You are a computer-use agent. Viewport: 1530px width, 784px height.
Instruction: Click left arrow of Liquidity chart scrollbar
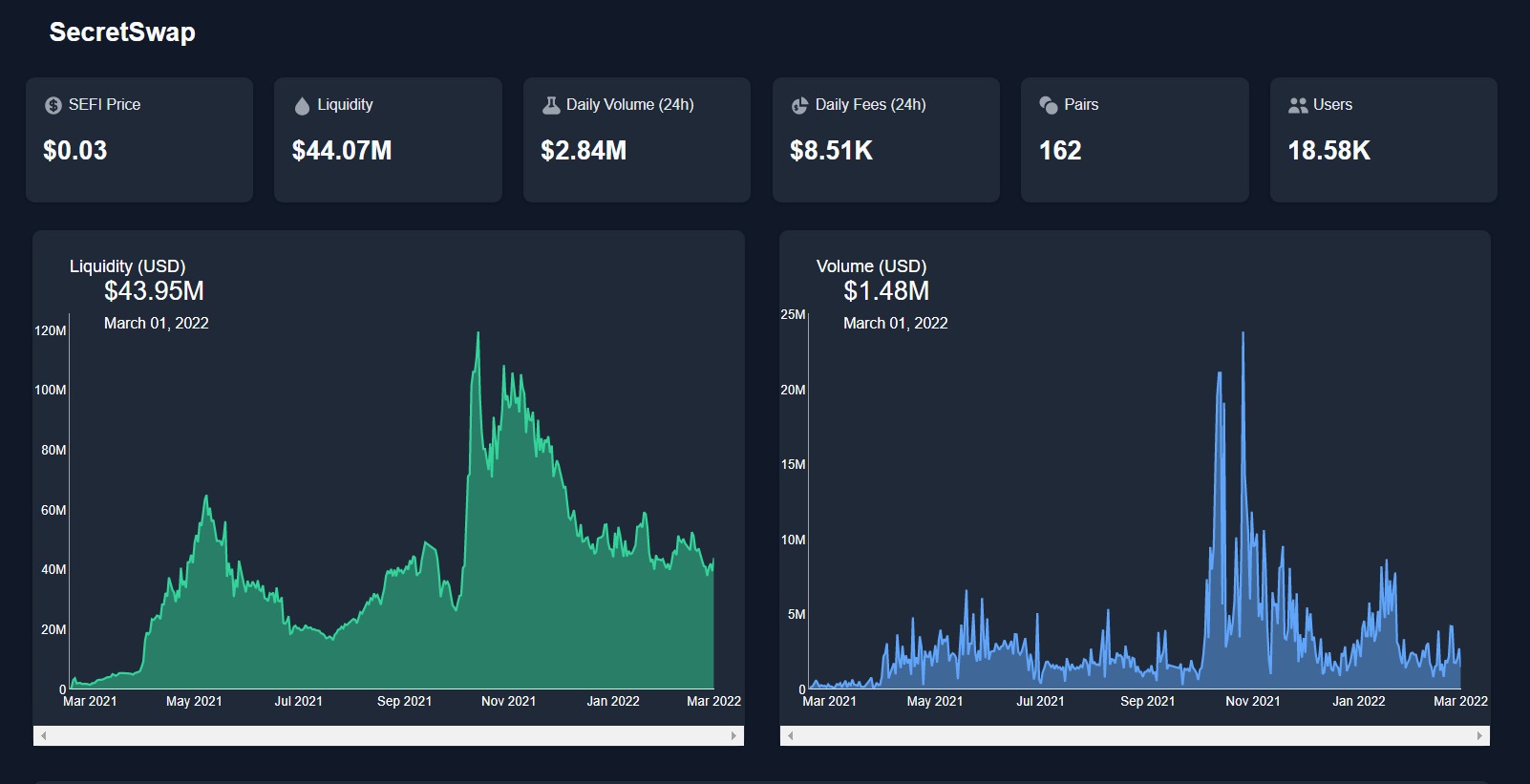pos(43,735)
